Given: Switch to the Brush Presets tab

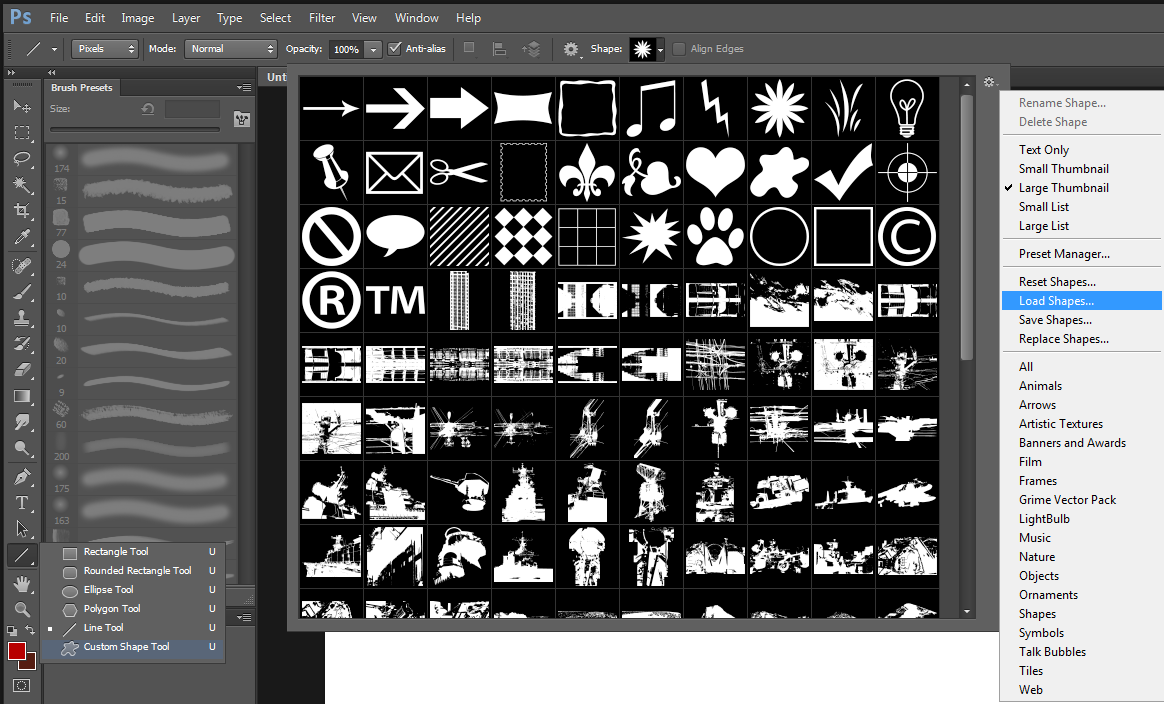Looking at the screenshot, I should pyautogui.click(x=82, y=87).
